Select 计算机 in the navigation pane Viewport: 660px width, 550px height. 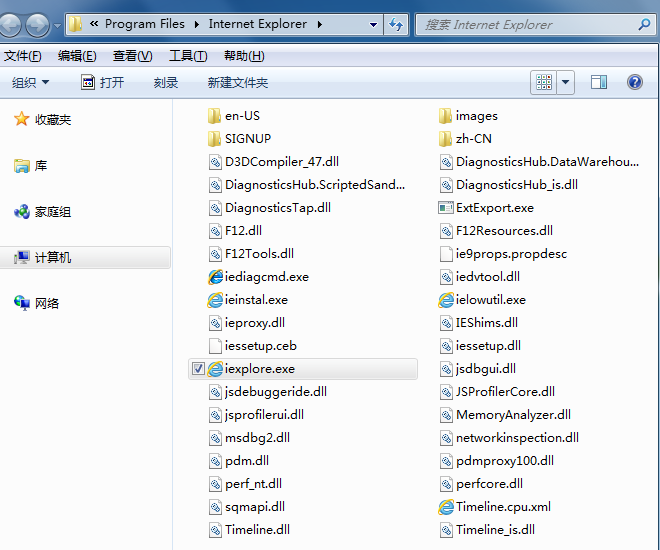pos(53,258)
